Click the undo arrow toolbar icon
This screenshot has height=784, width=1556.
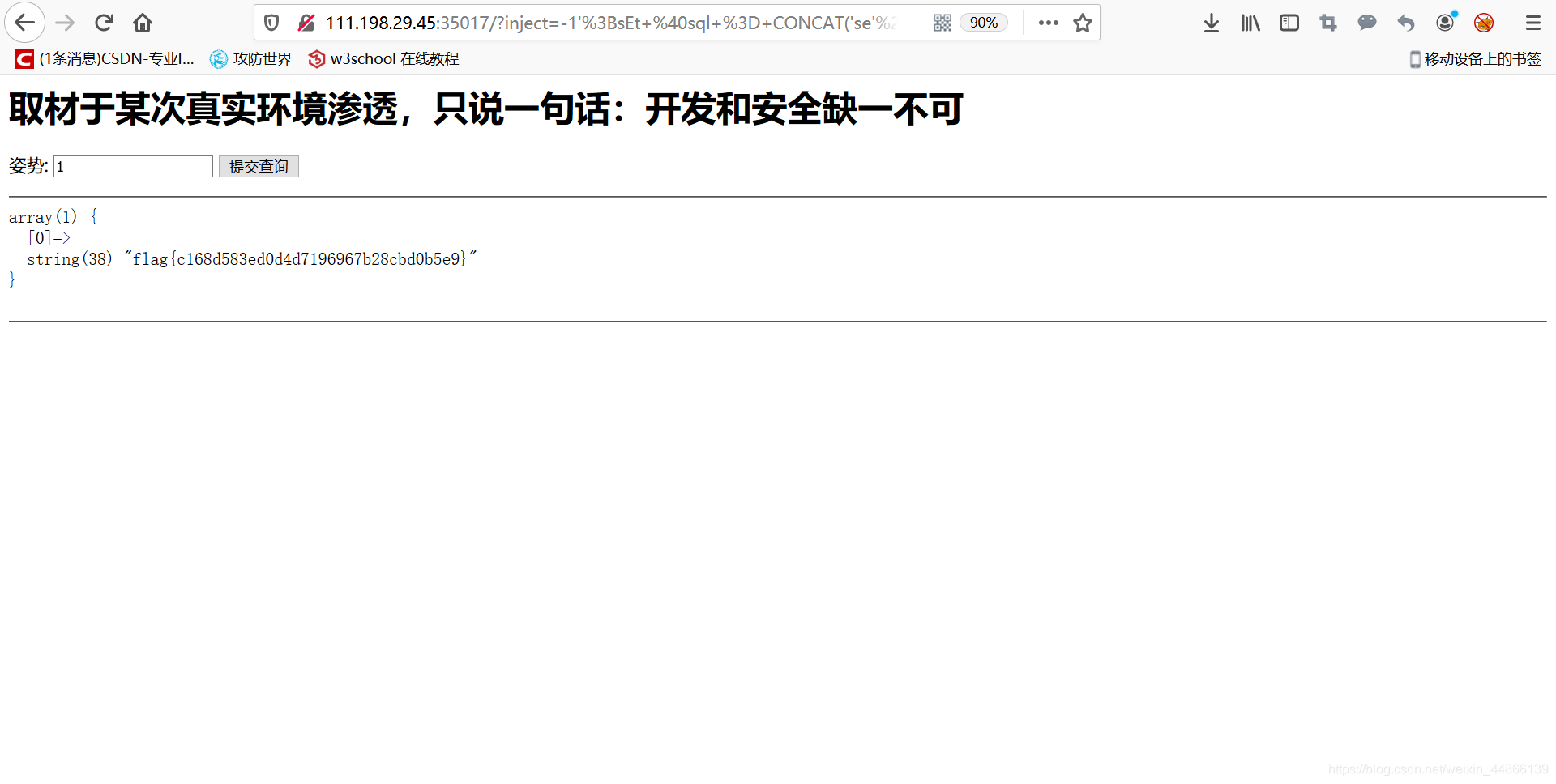(1405, 23)
